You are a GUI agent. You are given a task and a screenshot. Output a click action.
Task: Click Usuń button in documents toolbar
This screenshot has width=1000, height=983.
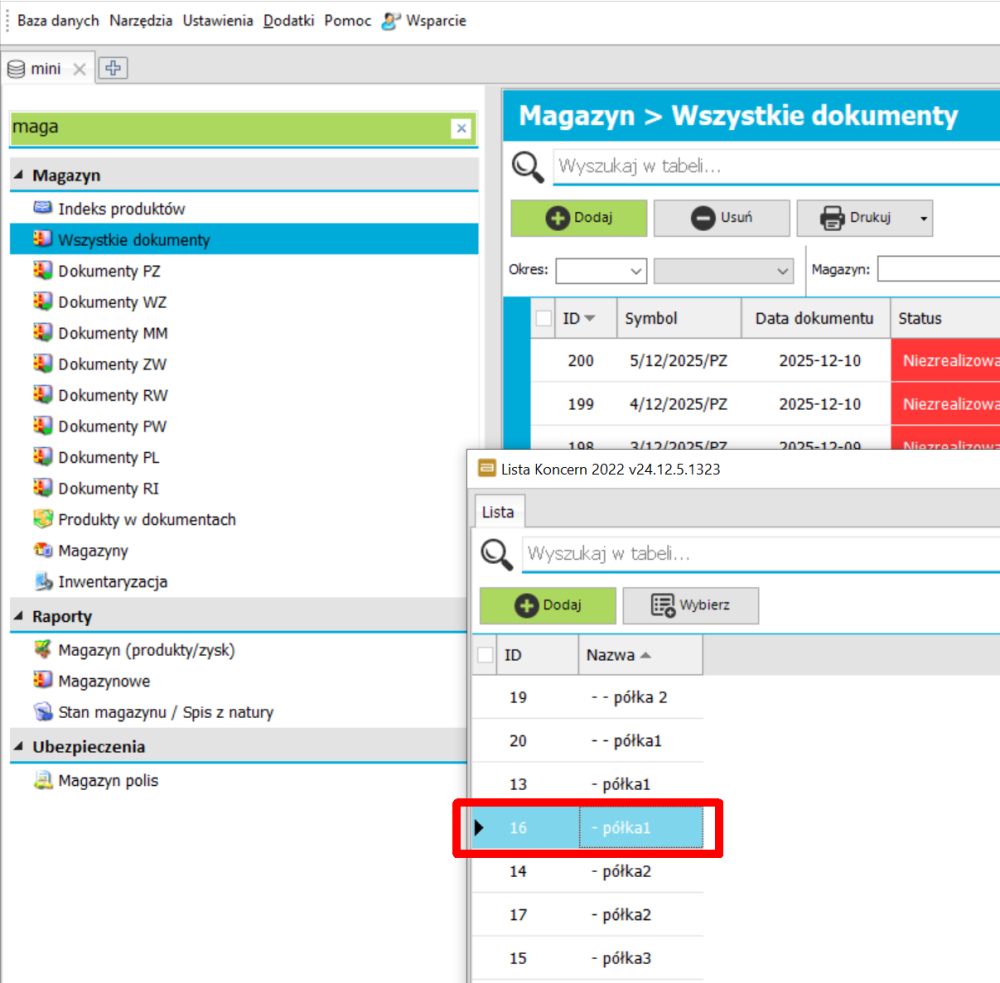tap(721, 218)
